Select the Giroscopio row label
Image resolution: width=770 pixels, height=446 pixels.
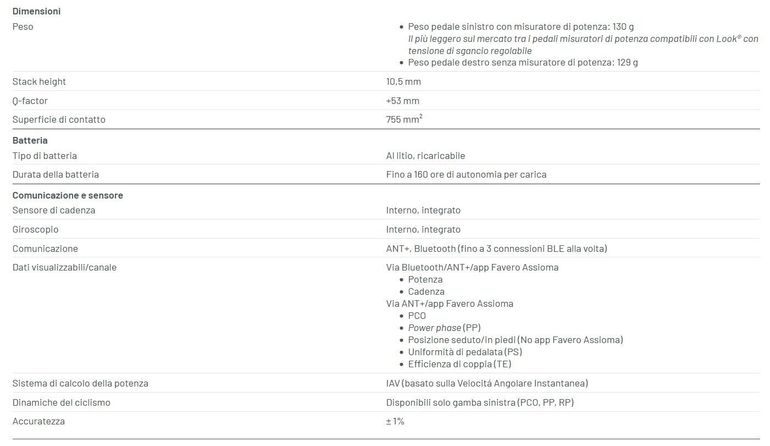point(35,229)
